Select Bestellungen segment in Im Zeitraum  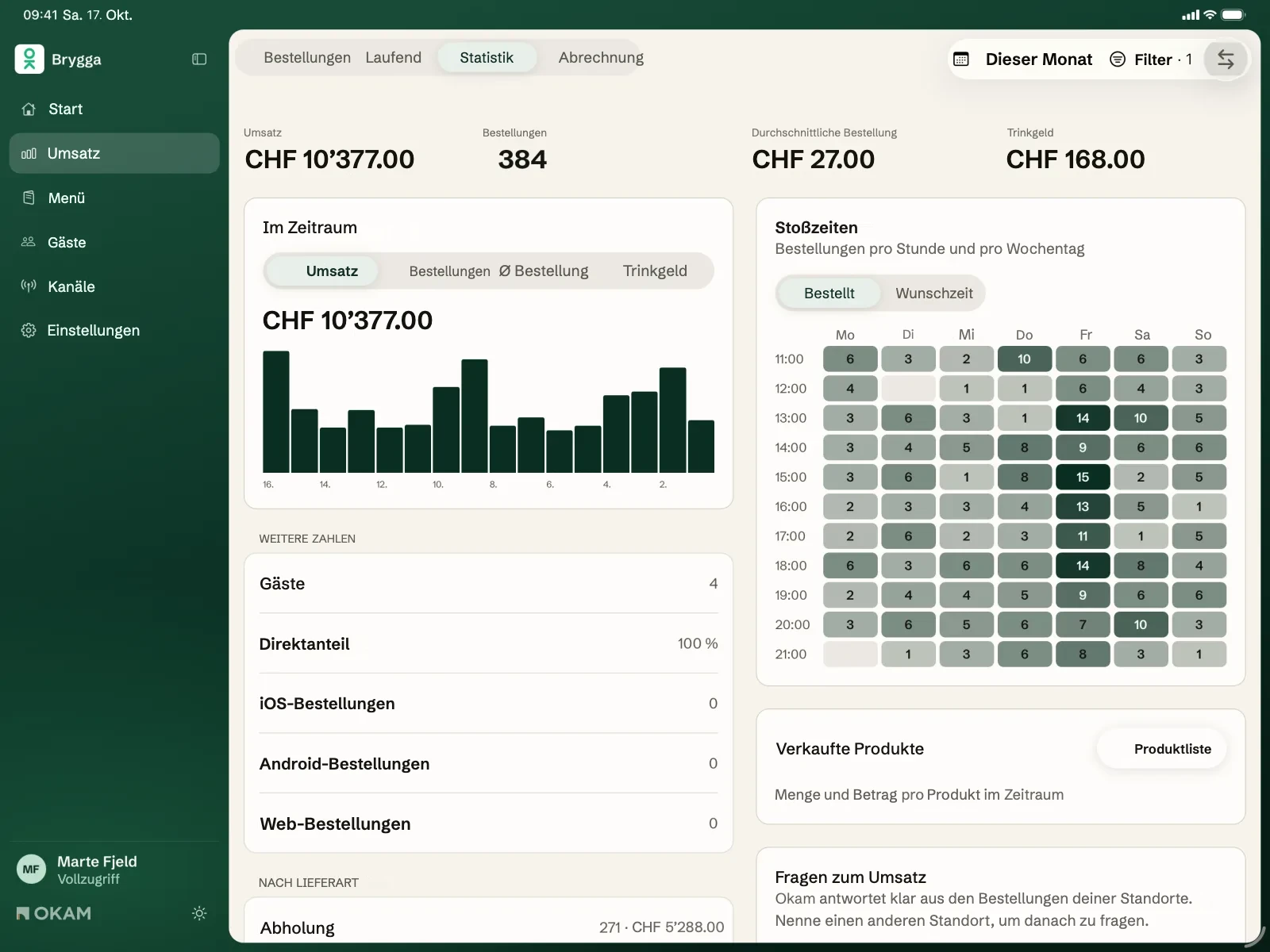(x=449, y=271)
